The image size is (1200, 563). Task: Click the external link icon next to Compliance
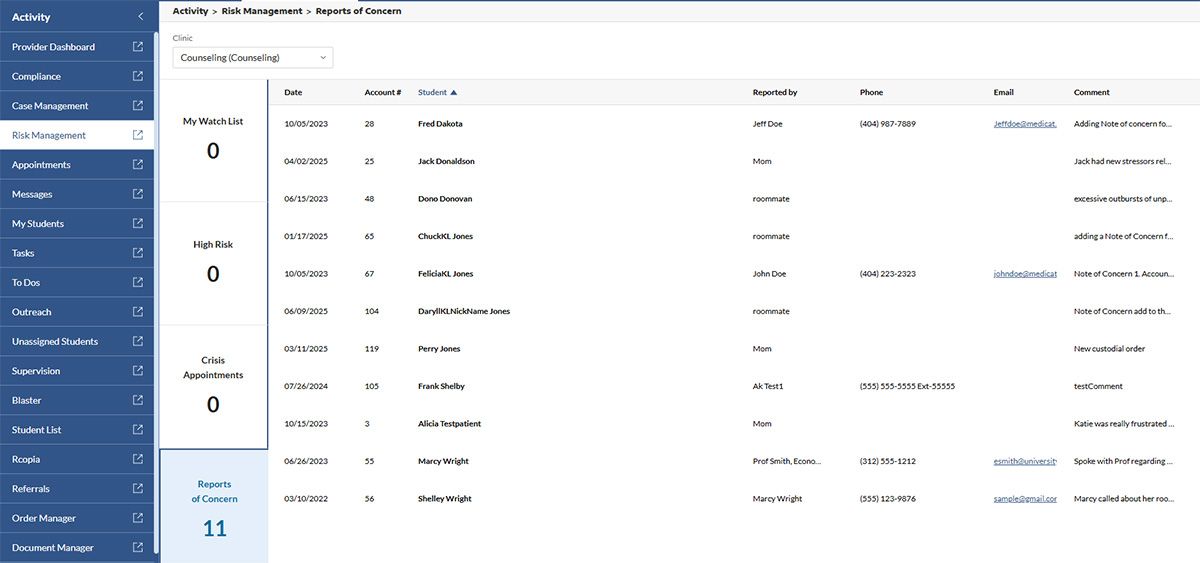[x=137, y=76]
